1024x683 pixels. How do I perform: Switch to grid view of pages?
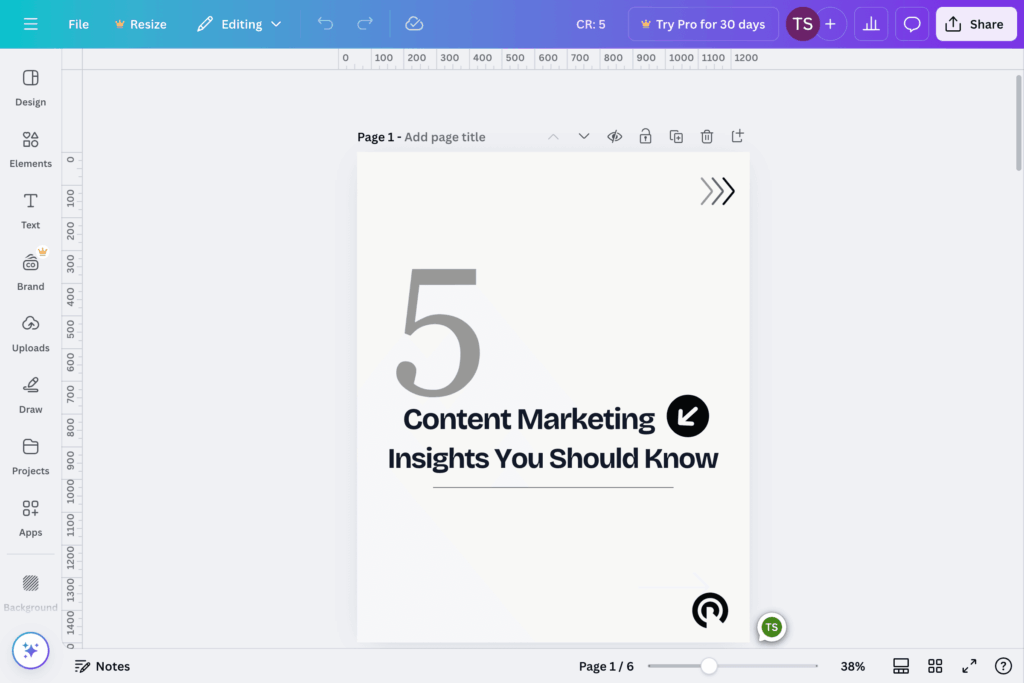pyautogui.click(x=935, y=666)
